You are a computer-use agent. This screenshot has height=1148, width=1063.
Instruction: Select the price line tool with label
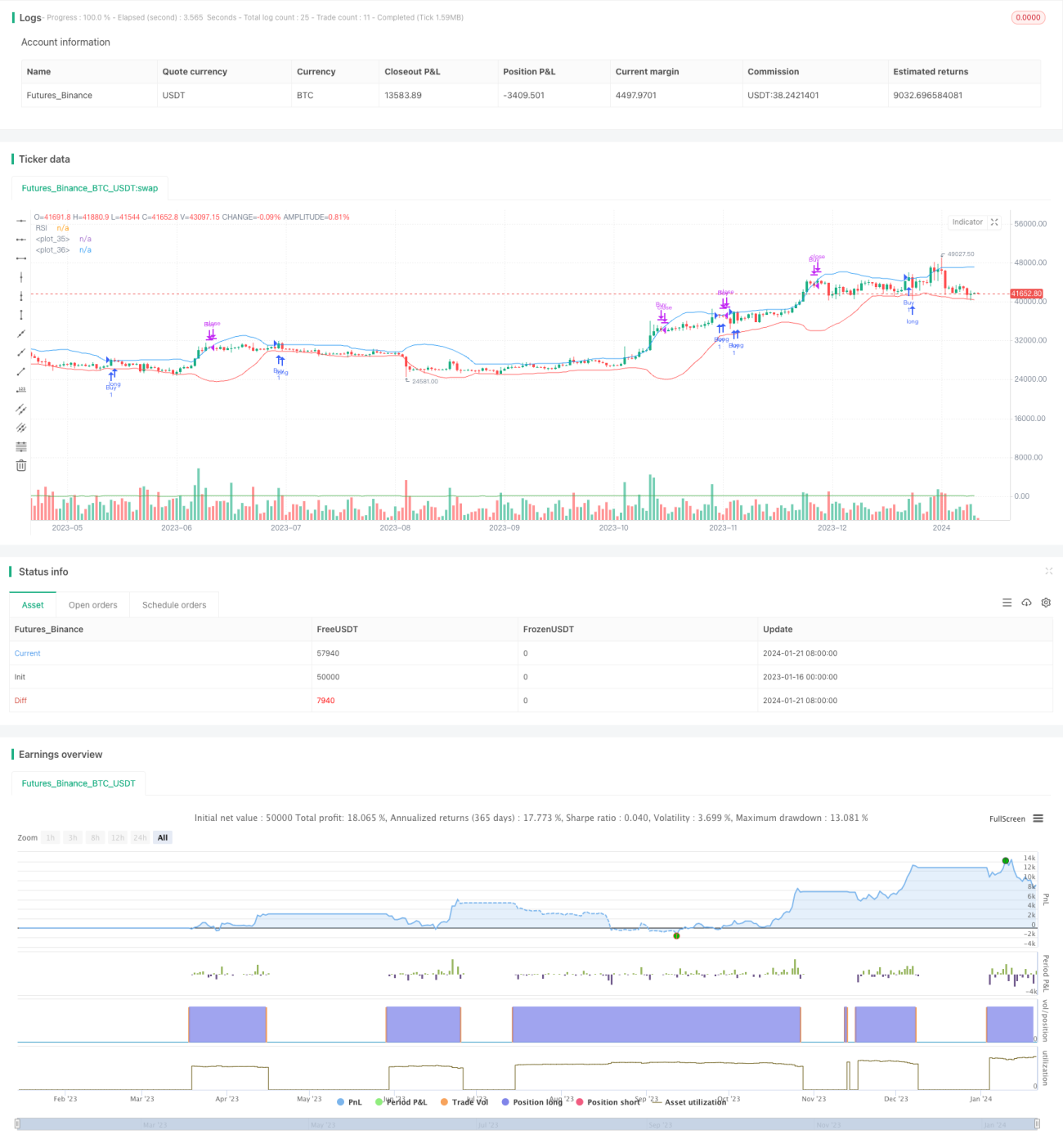click(21, 390)
